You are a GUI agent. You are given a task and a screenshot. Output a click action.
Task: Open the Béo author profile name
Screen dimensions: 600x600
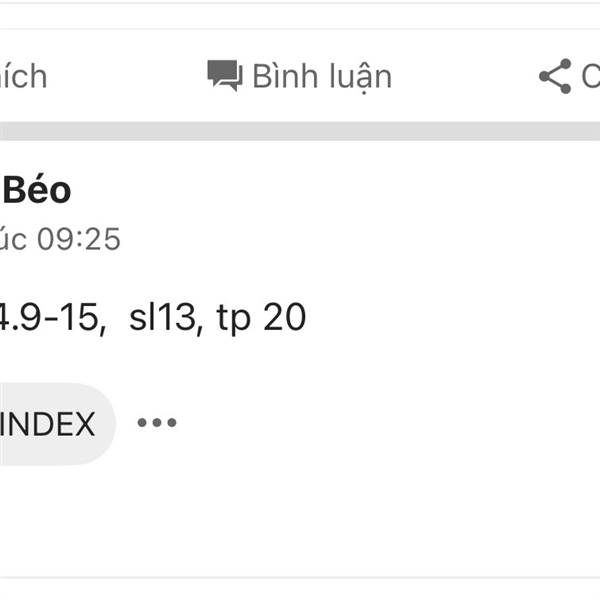(x=37, y=190)
